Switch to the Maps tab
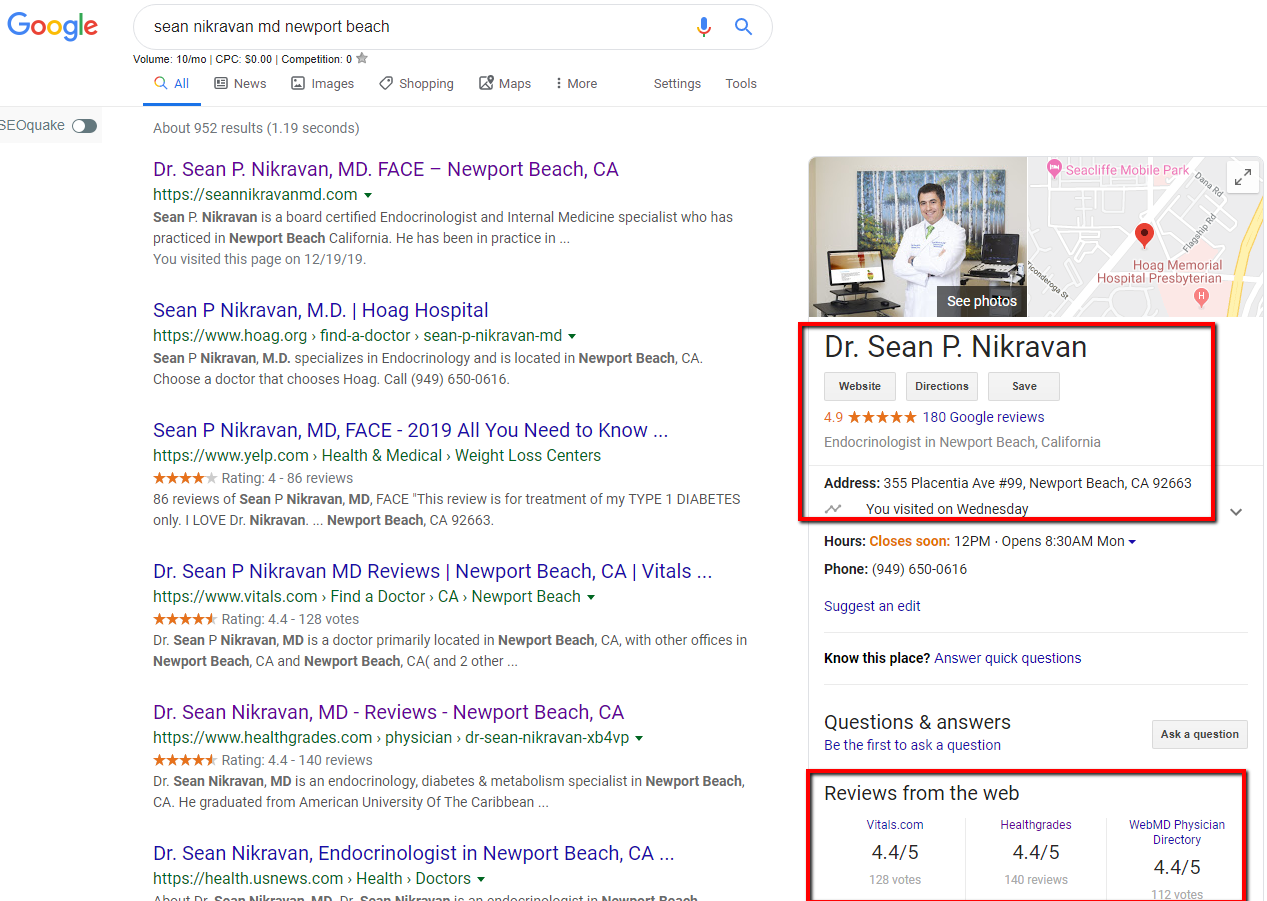 pyautogui.click(x=505, y=84)
